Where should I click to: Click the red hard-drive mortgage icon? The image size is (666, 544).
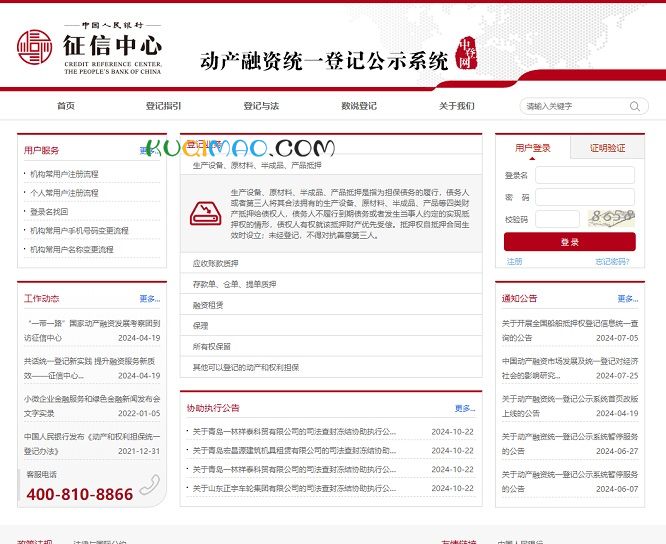click(206, 213)
